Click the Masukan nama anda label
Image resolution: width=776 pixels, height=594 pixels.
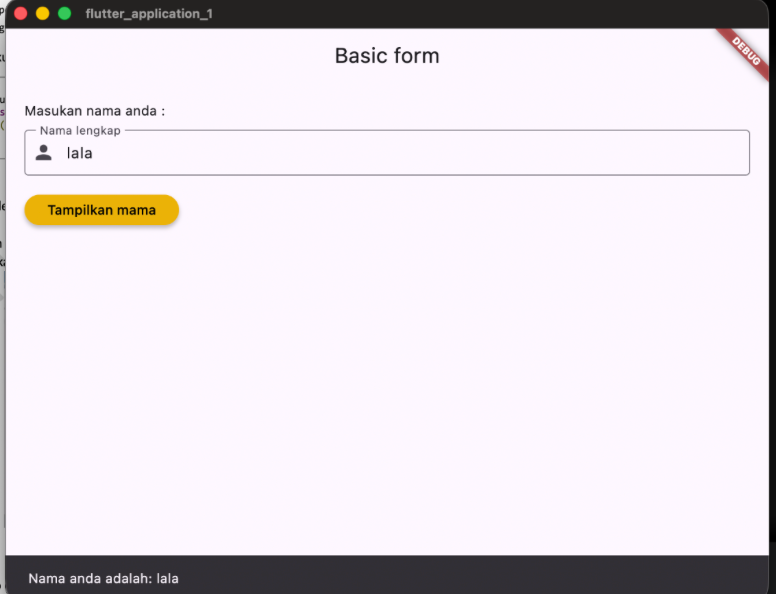click(95, 110)
